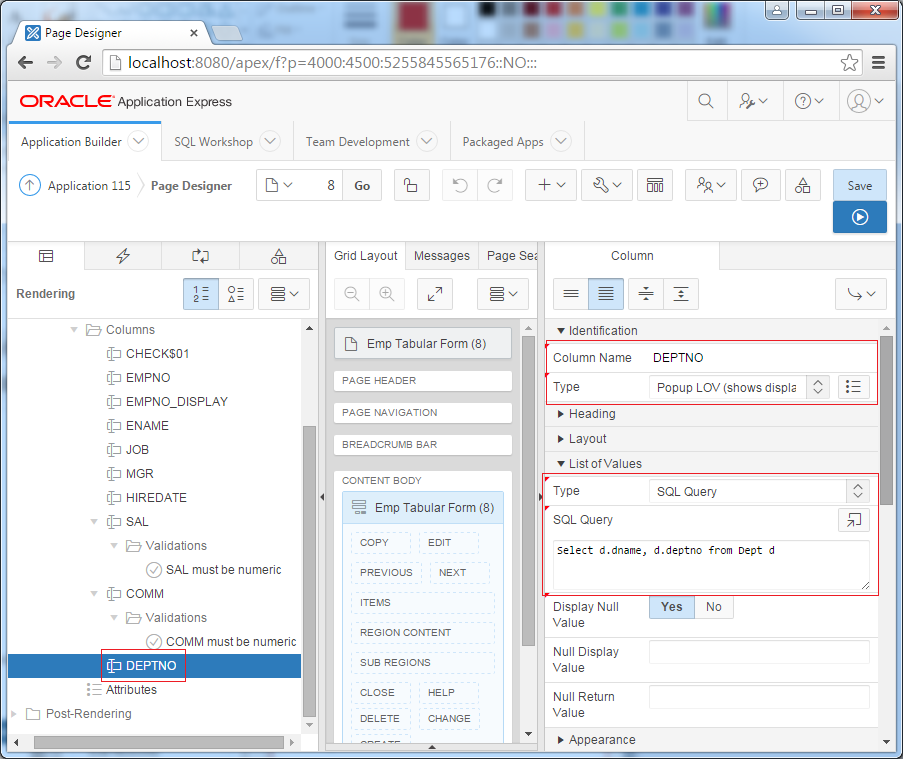Switch to the Dynamic Actions lightning tab

click(x=123, y=256)
